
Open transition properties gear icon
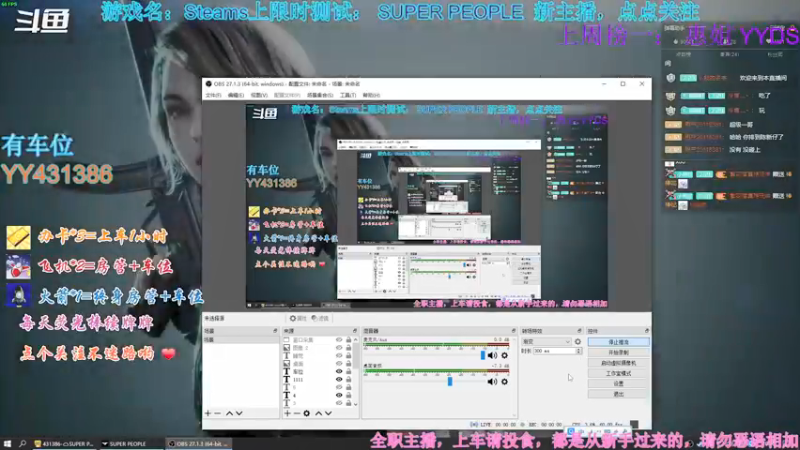tap(578, 341)
